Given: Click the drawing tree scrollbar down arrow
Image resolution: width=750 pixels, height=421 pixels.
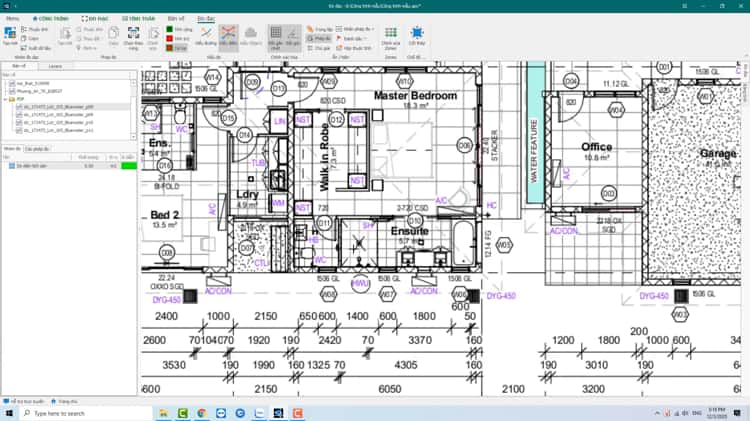Looking at the screenshot, I should click(133, 137).
